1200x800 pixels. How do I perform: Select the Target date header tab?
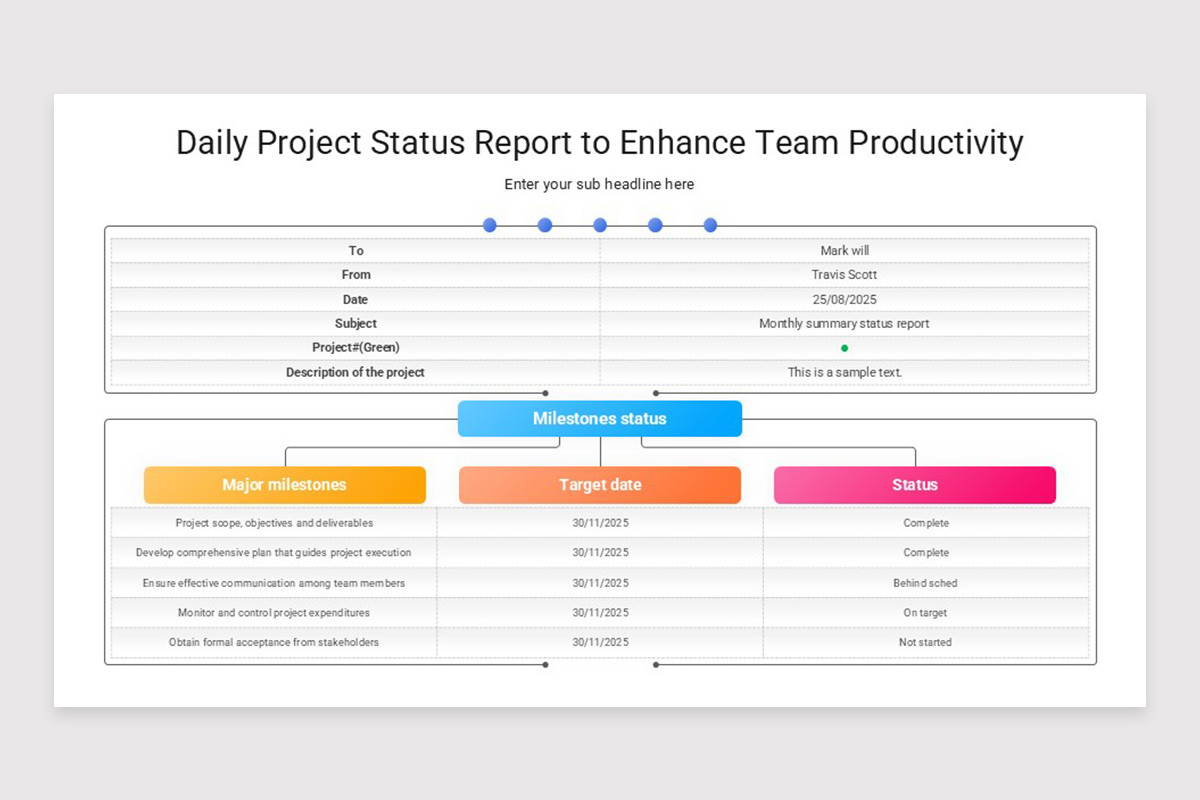pos(600,484)
